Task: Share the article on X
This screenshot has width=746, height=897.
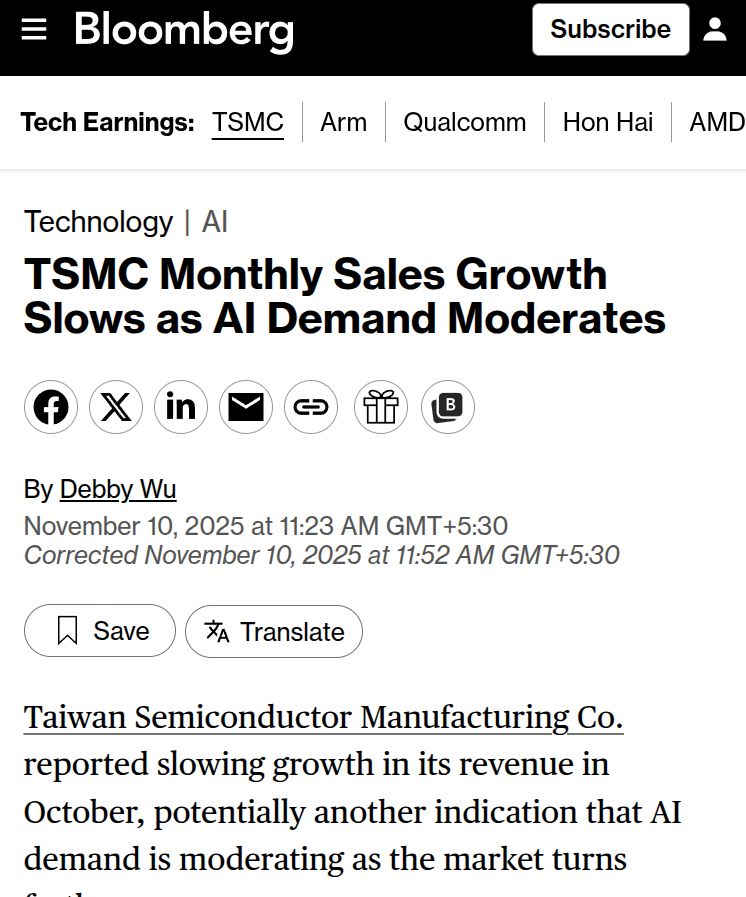Action: 115,407
